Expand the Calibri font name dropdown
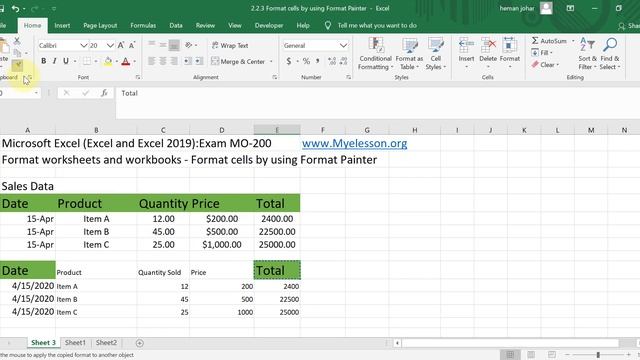 pyautogui.click(x=84, y=45)
